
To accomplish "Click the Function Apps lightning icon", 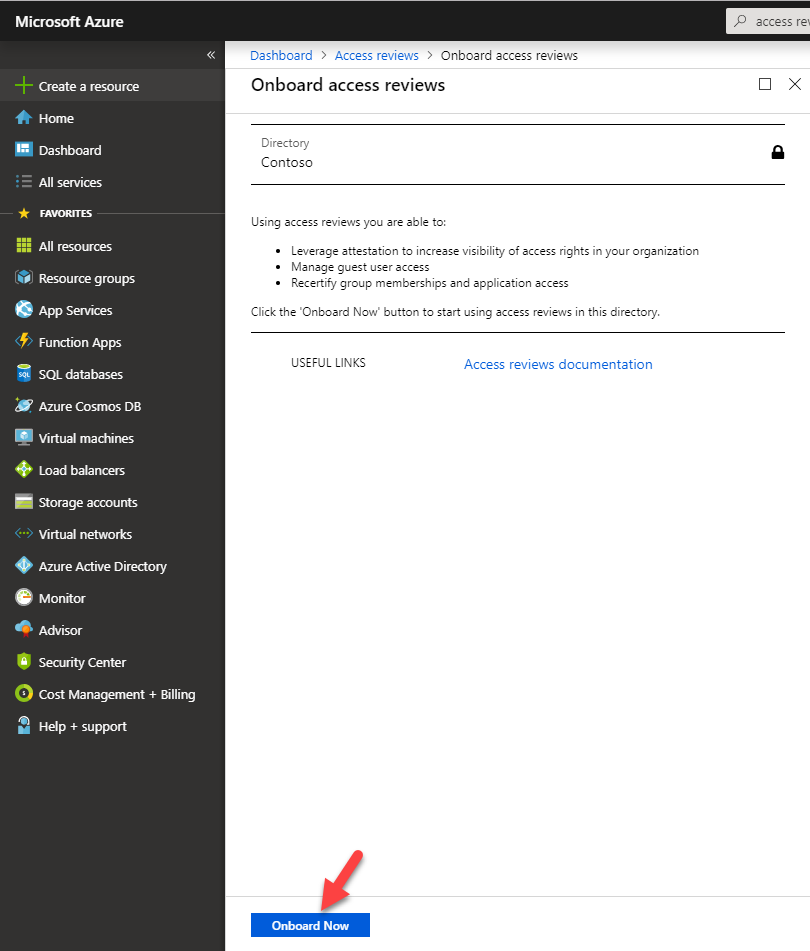I will [x=24, y=341].
